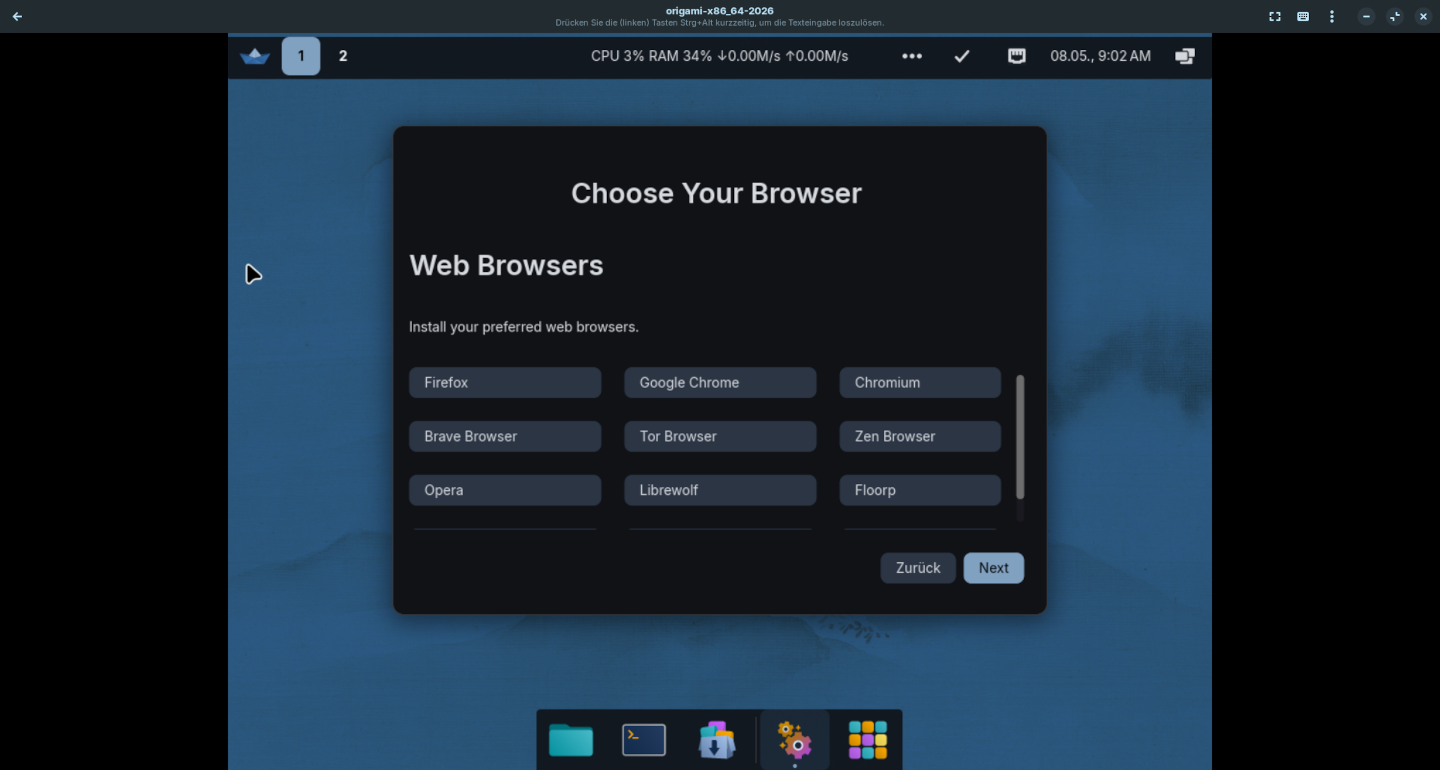Open the software installer dock icon
This screenshot has width=1440, height=770.
click(717, 740)
